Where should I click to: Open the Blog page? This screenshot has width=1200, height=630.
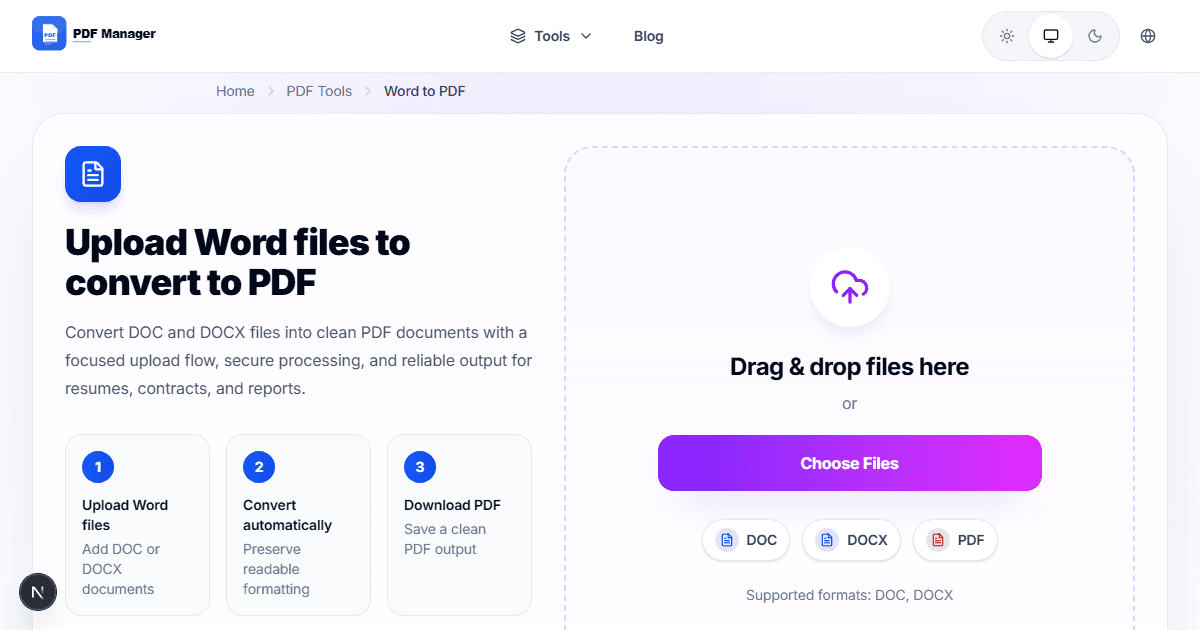coord(649,36)
